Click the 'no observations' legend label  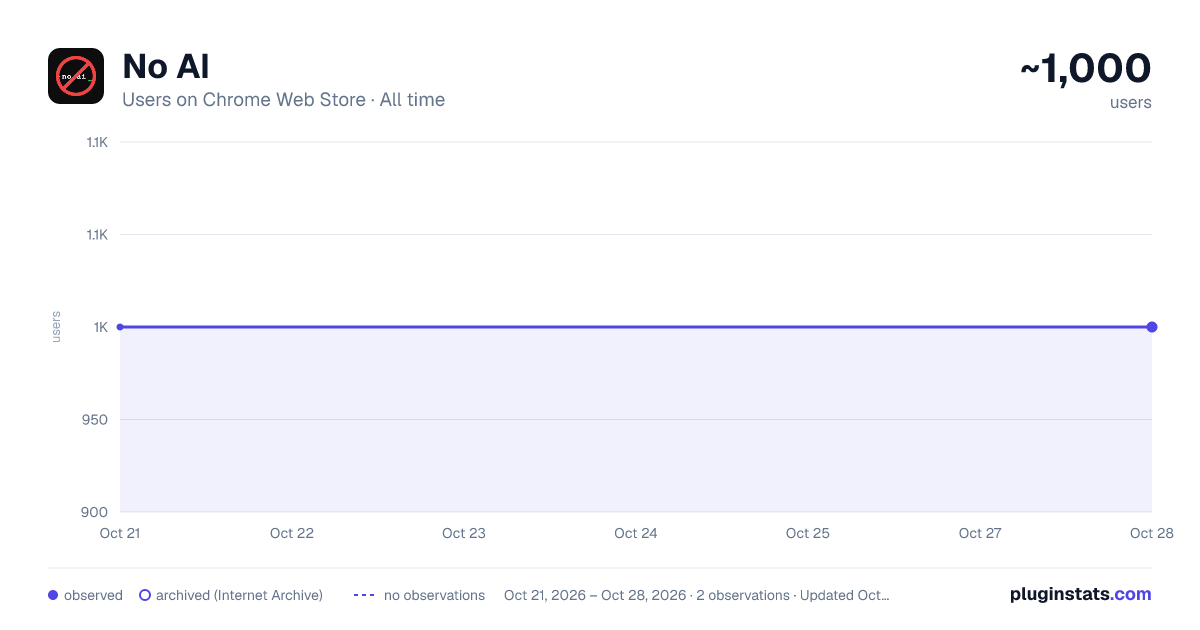[434, 595]
